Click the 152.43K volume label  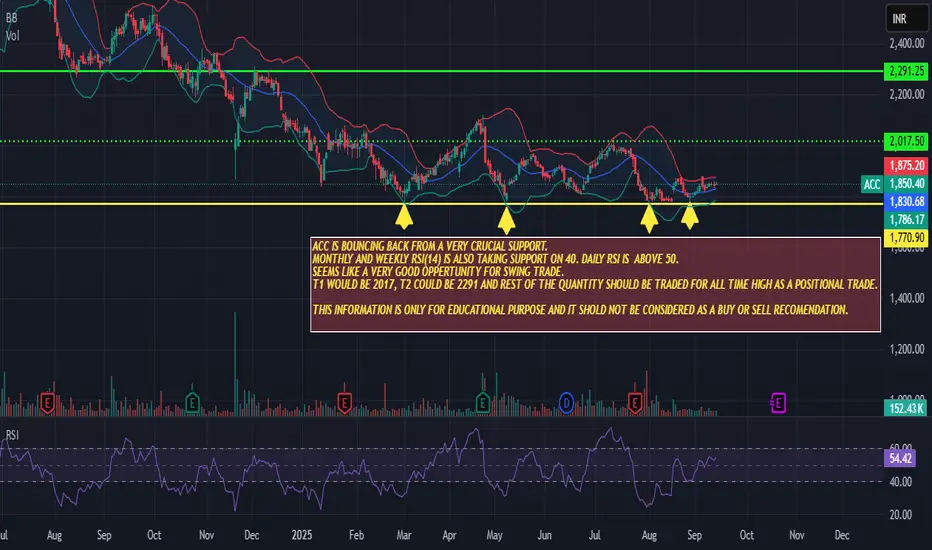(905, 408)
